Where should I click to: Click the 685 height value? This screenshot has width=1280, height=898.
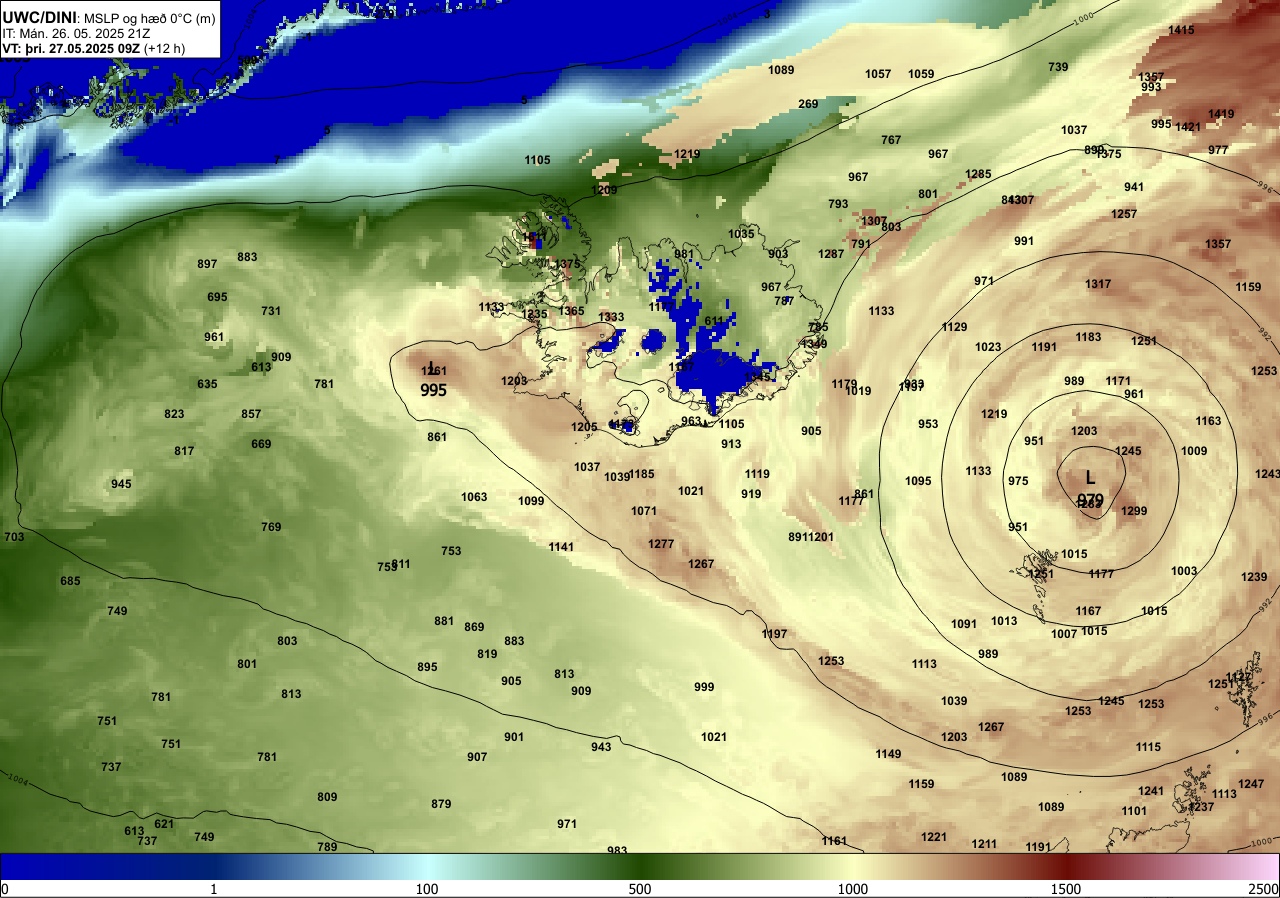(70, 581)
